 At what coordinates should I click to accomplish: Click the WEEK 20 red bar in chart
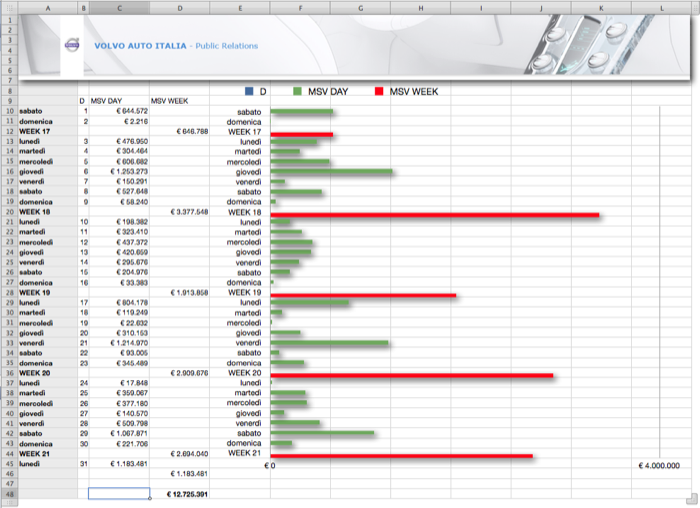(411, 375)
